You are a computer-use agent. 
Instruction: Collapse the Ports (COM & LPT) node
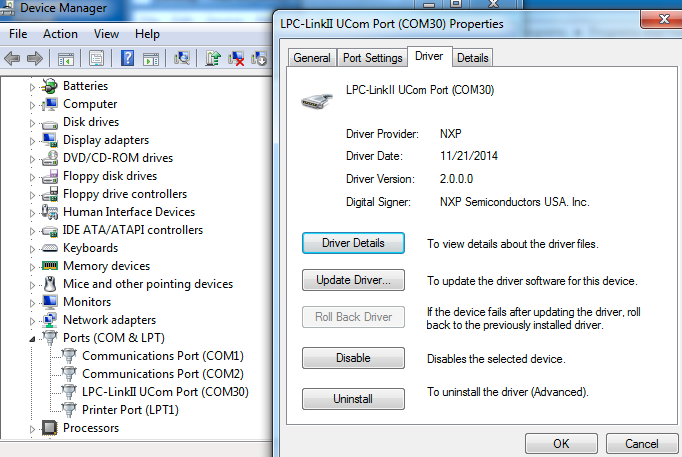pyautogui.click(x=33, y=338)
